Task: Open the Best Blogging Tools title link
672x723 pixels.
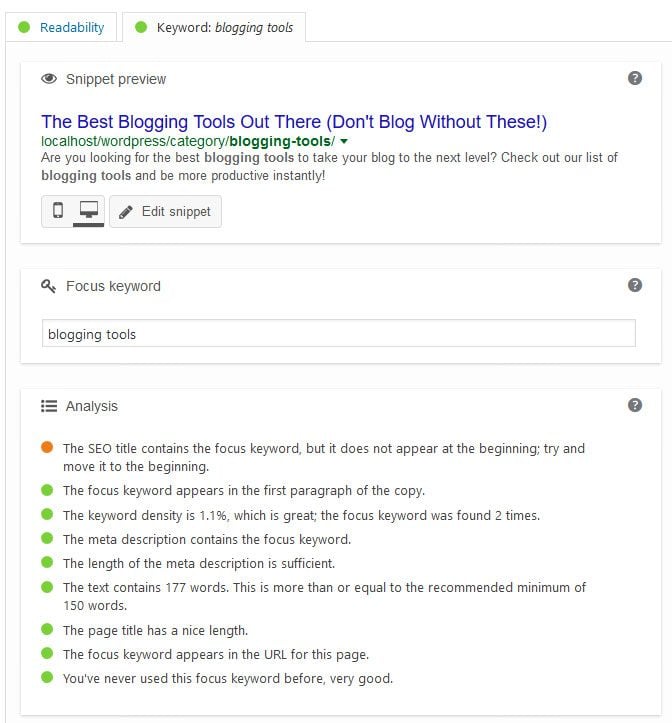Action: pyautogui.click(x=294, y=122)
